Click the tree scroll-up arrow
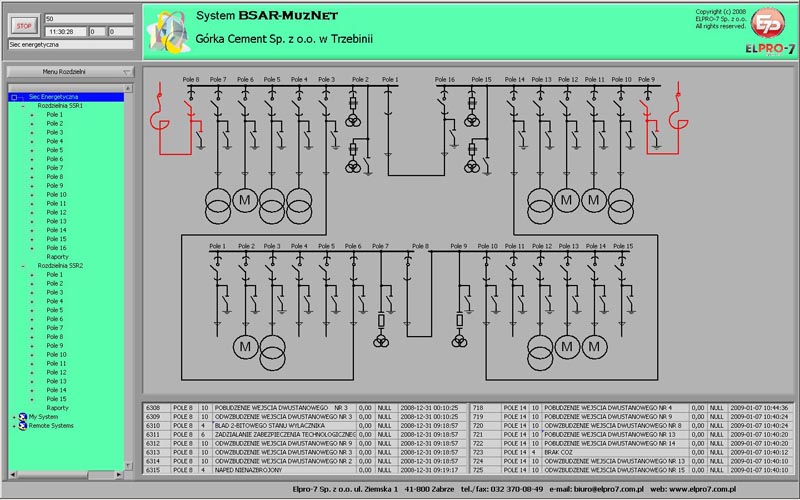Viewport: 800px width, 500px height. 128,88
